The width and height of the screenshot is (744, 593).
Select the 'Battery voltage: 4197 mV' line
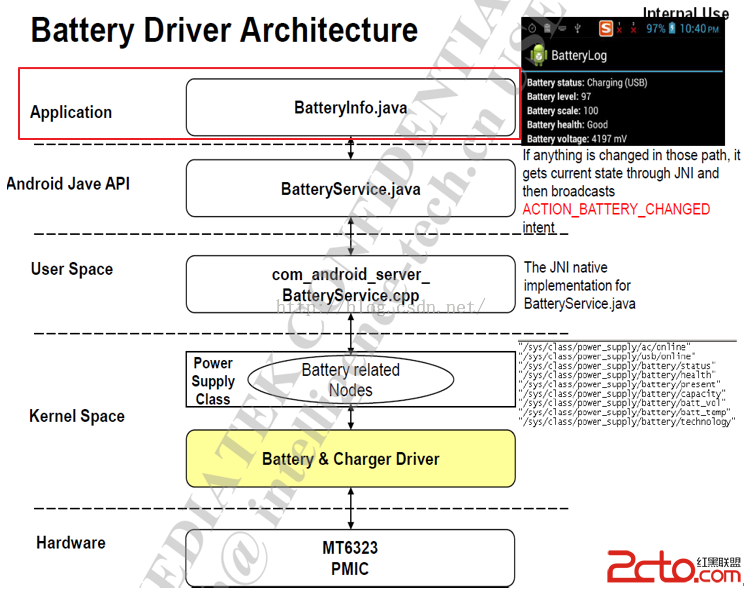coord(577,139)
